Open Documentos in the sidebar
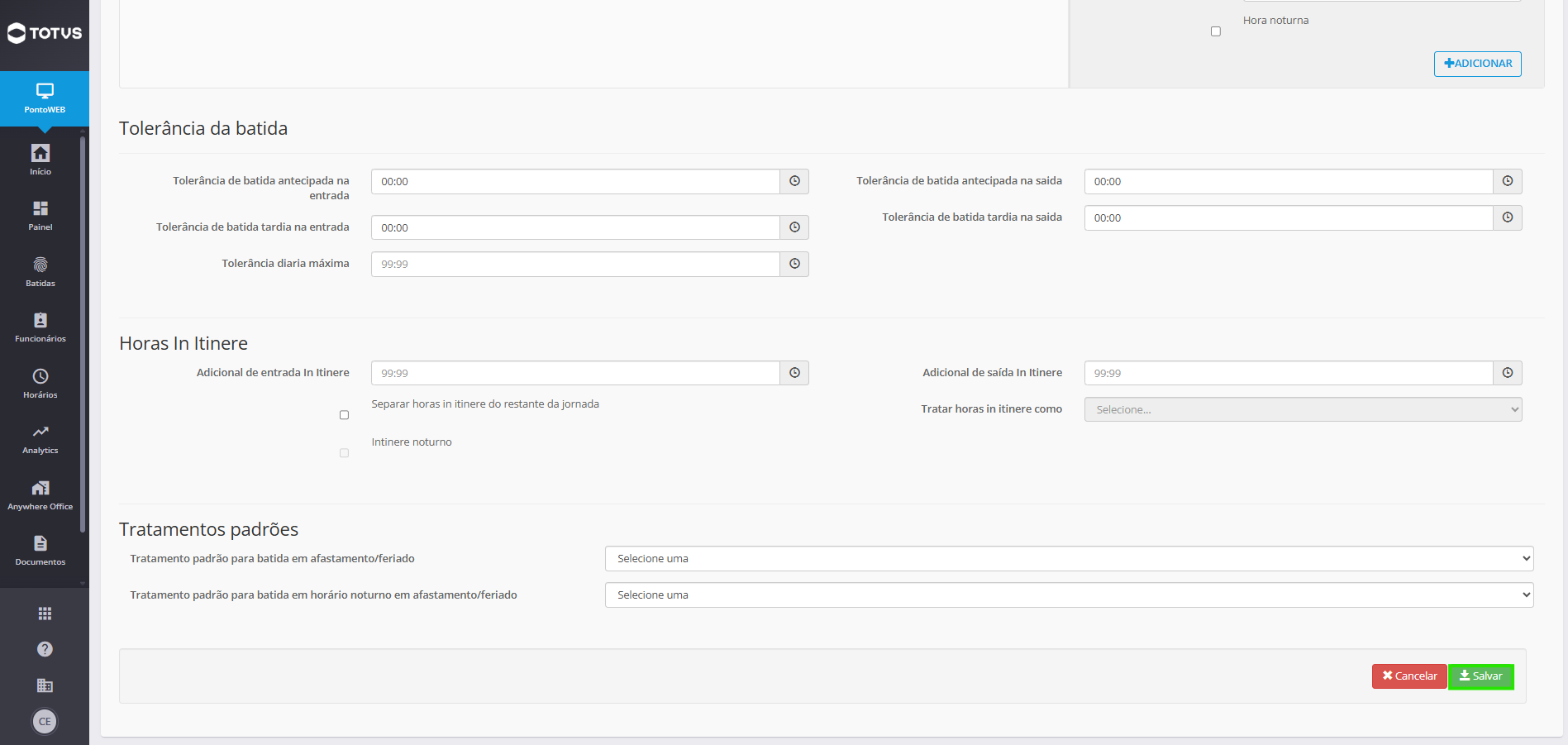The width and height of the screenshot is (1568, 745). pyautogui.click(x=41, y=550)
